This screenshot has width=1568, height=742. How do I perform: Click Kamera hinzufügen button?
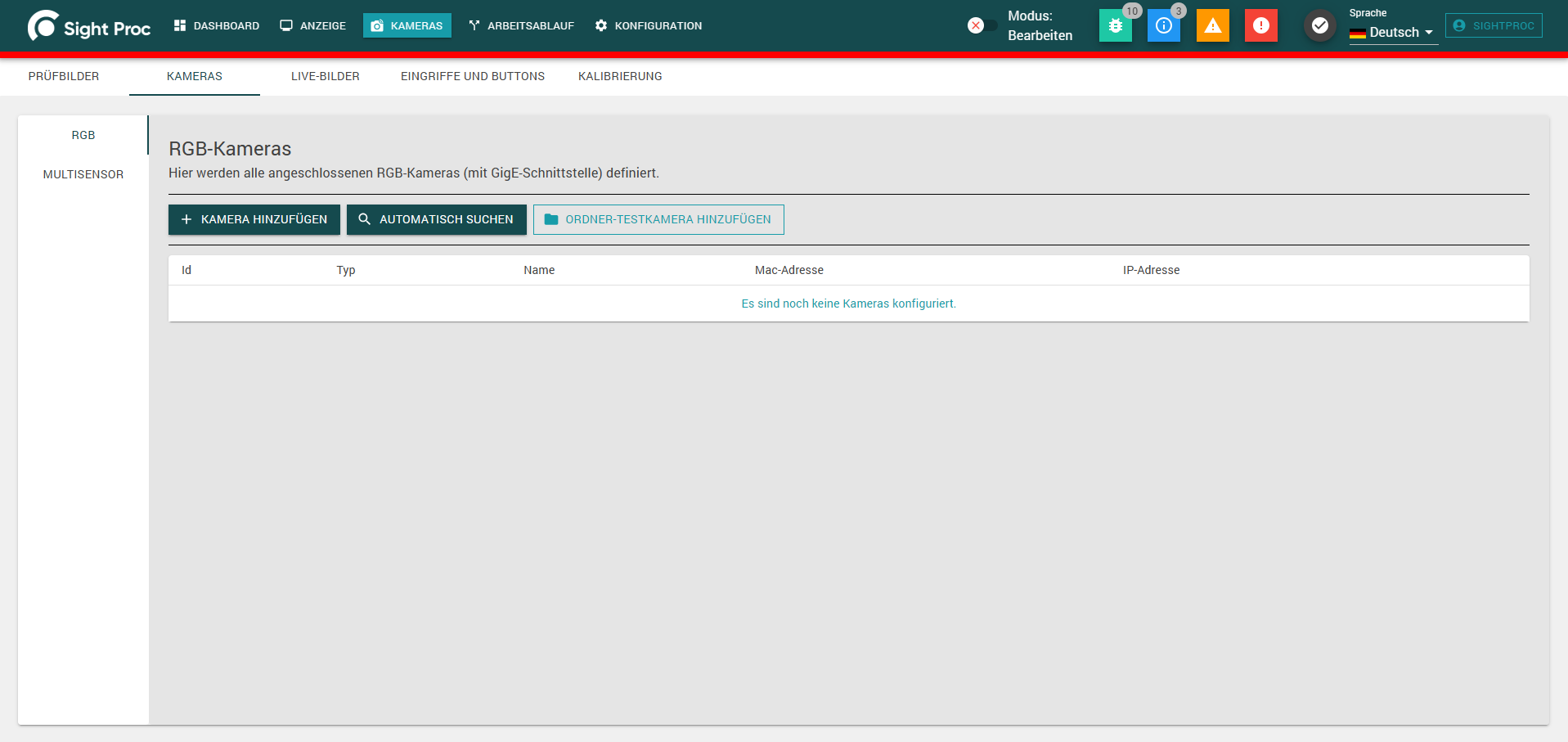coord(254,219)
